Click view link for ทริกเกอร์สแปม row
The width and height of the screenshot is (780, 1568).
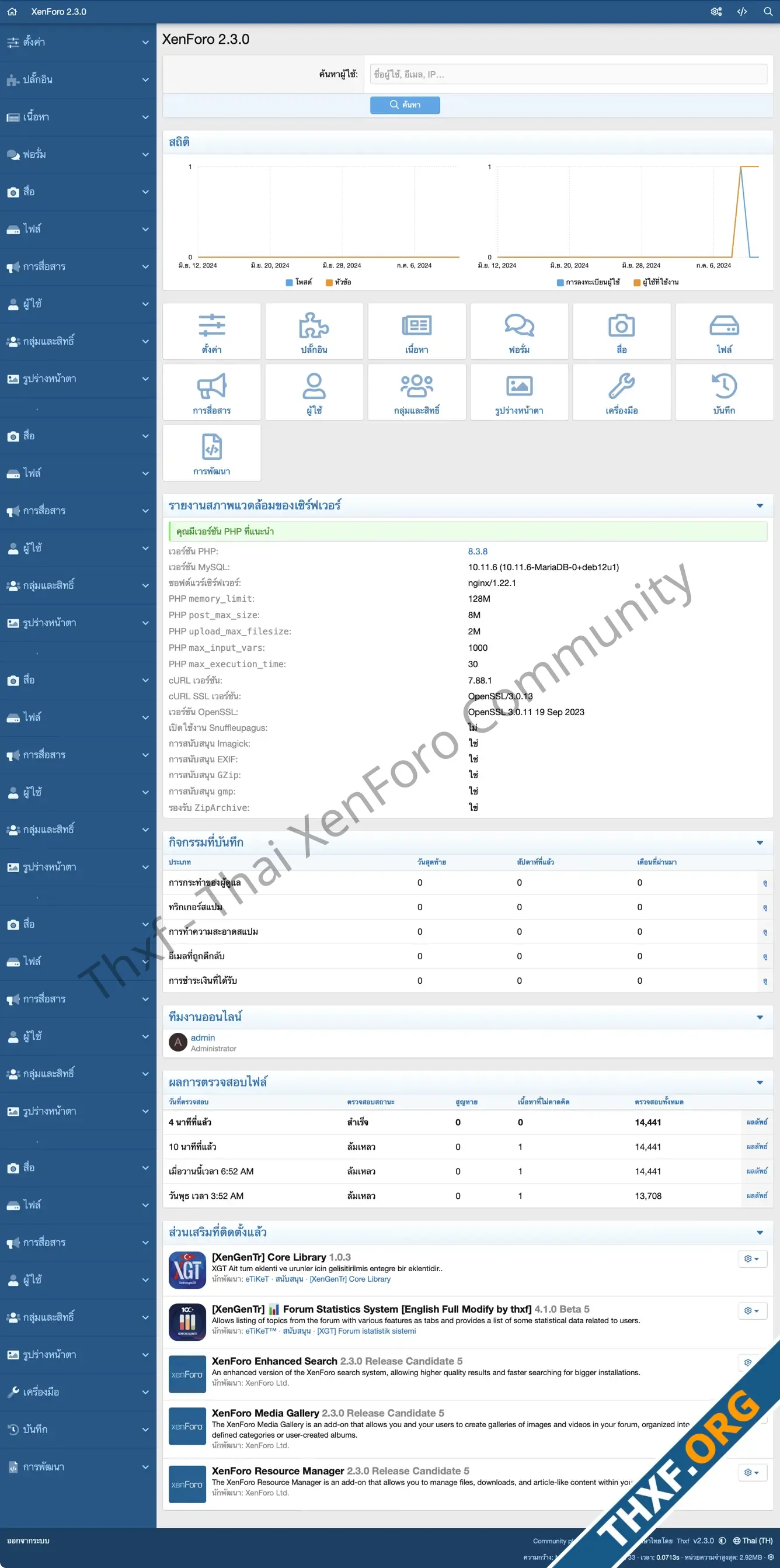[765, 907]
